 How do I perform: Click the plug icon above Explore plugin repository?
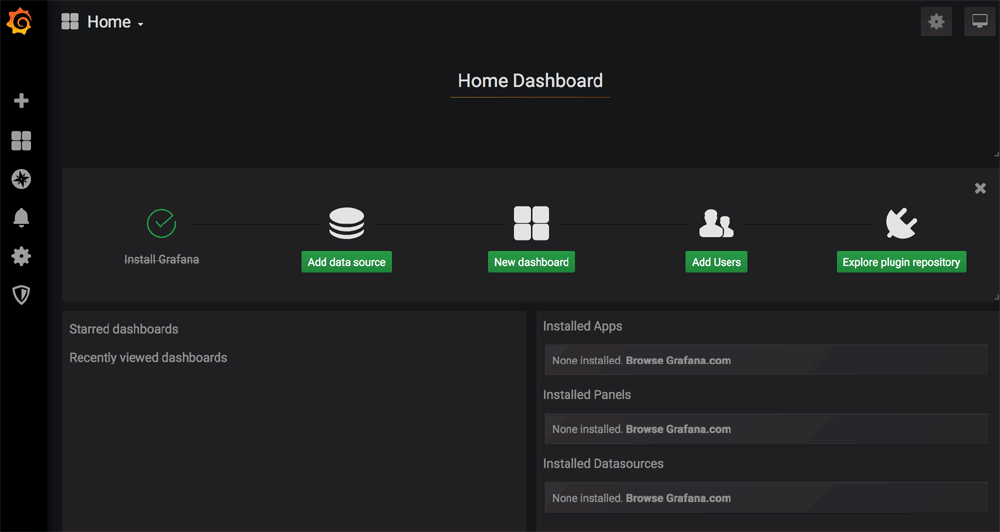click(901, 224)
